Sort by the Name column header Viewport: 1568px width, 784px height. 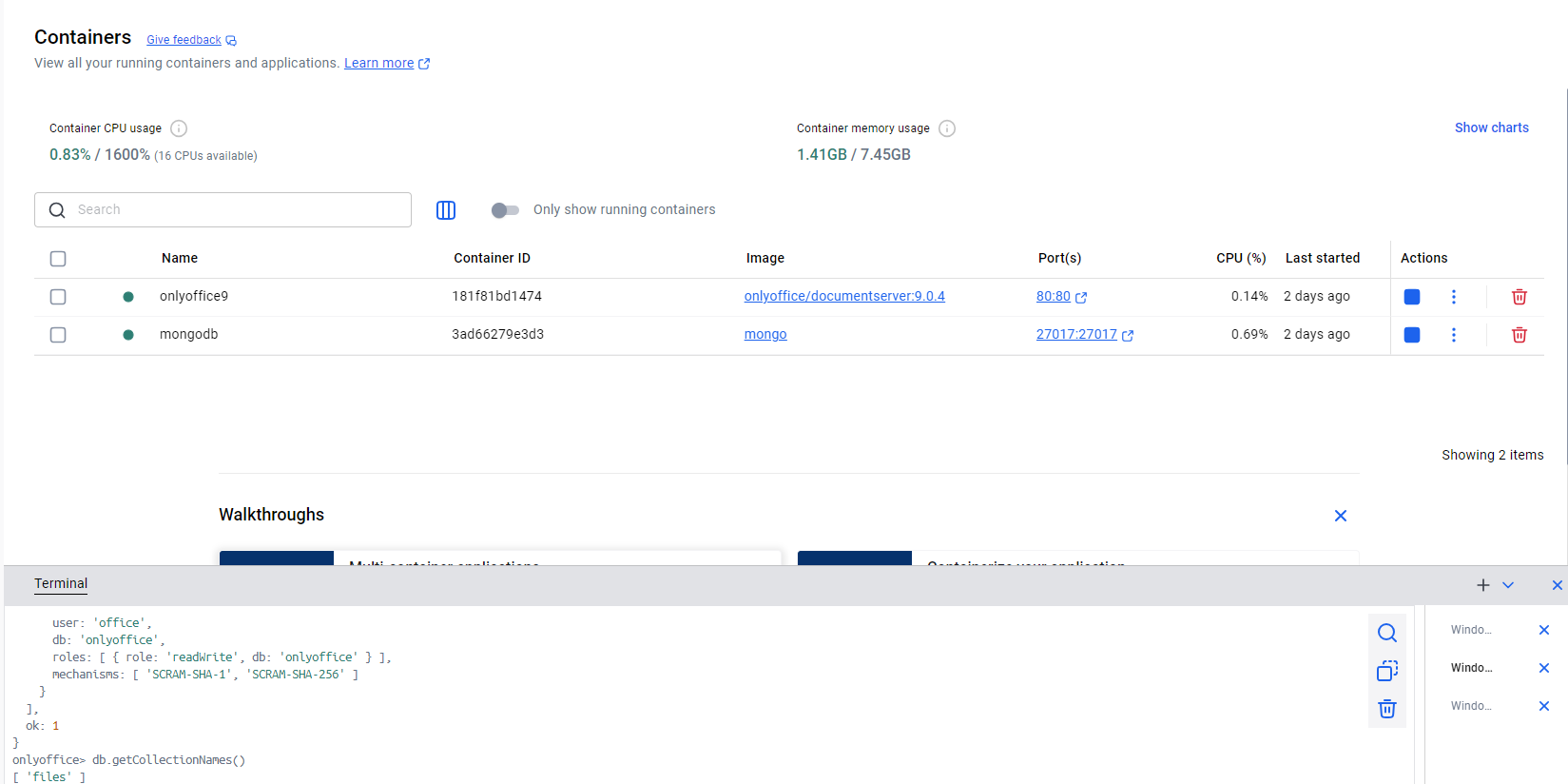180,258
